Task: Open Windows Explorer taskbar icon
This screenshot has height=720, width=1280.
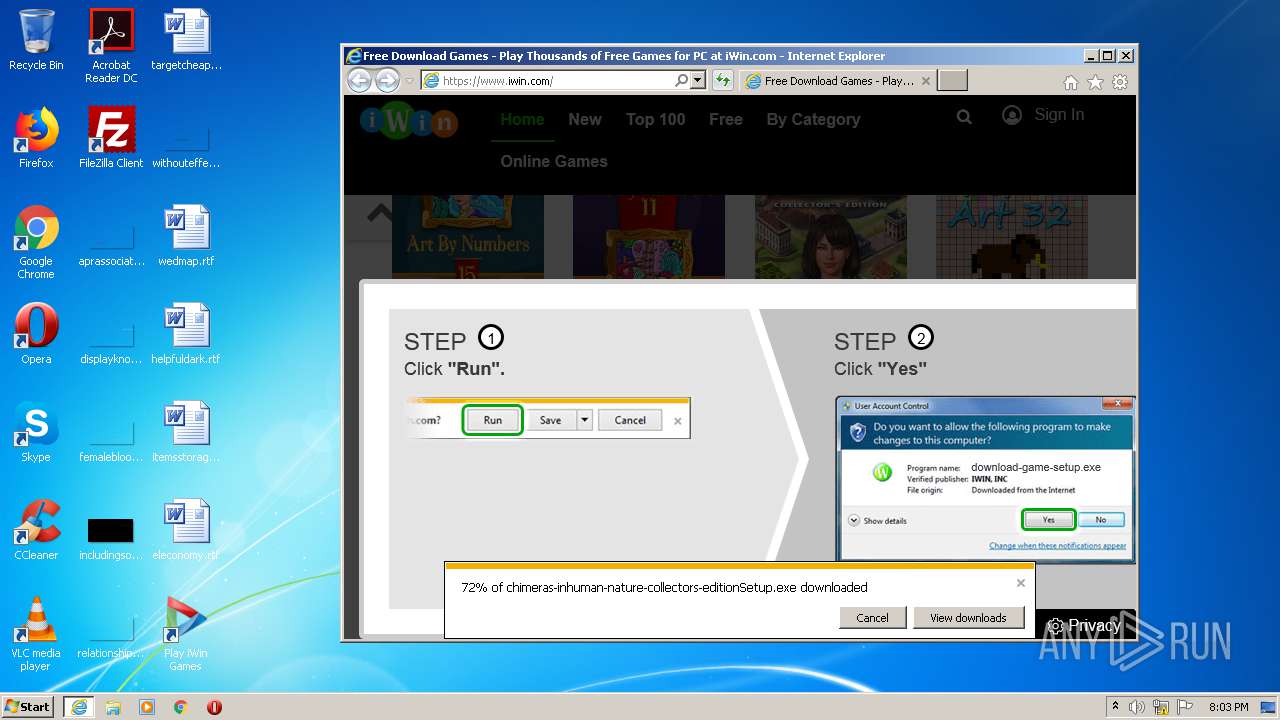Action: tap(113, 706)
